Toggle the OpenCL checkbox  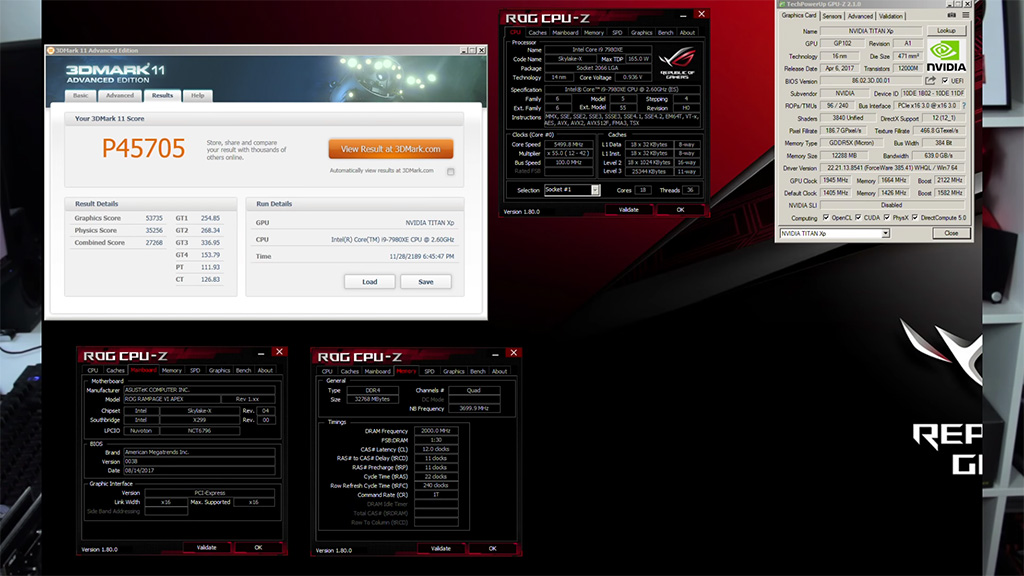(x=825, y=217)
